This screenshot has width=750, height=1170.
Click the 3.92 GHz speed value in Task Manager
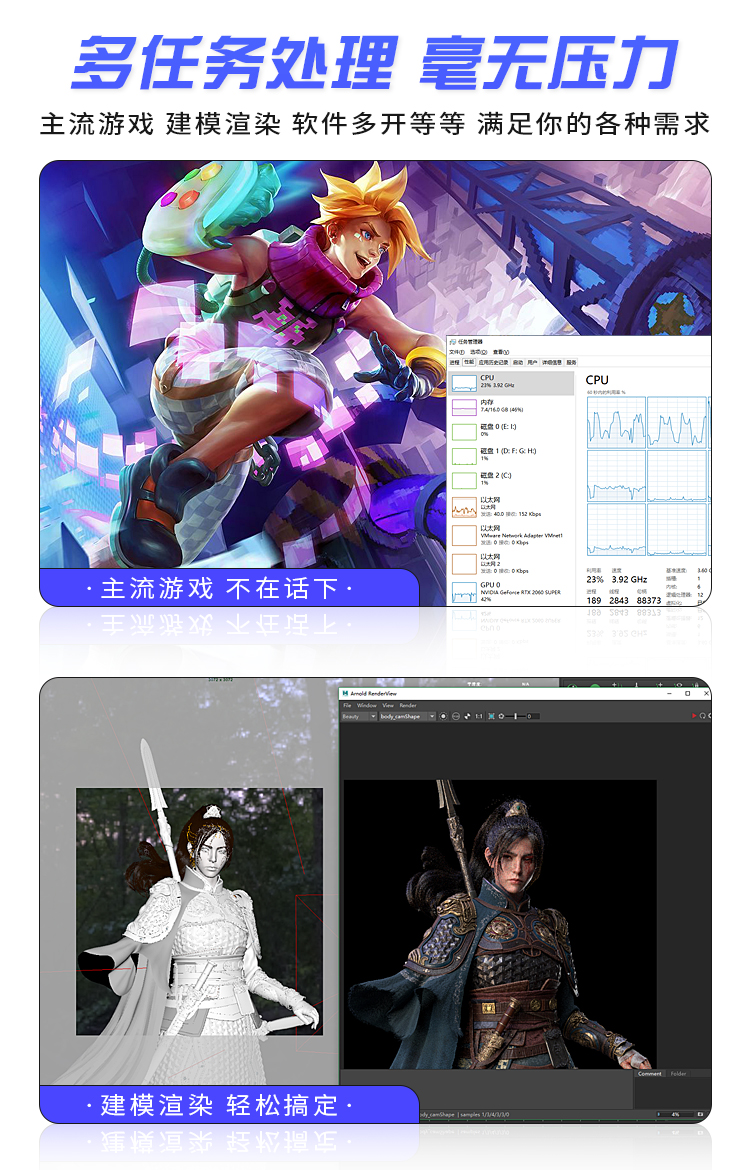point(629,579)
